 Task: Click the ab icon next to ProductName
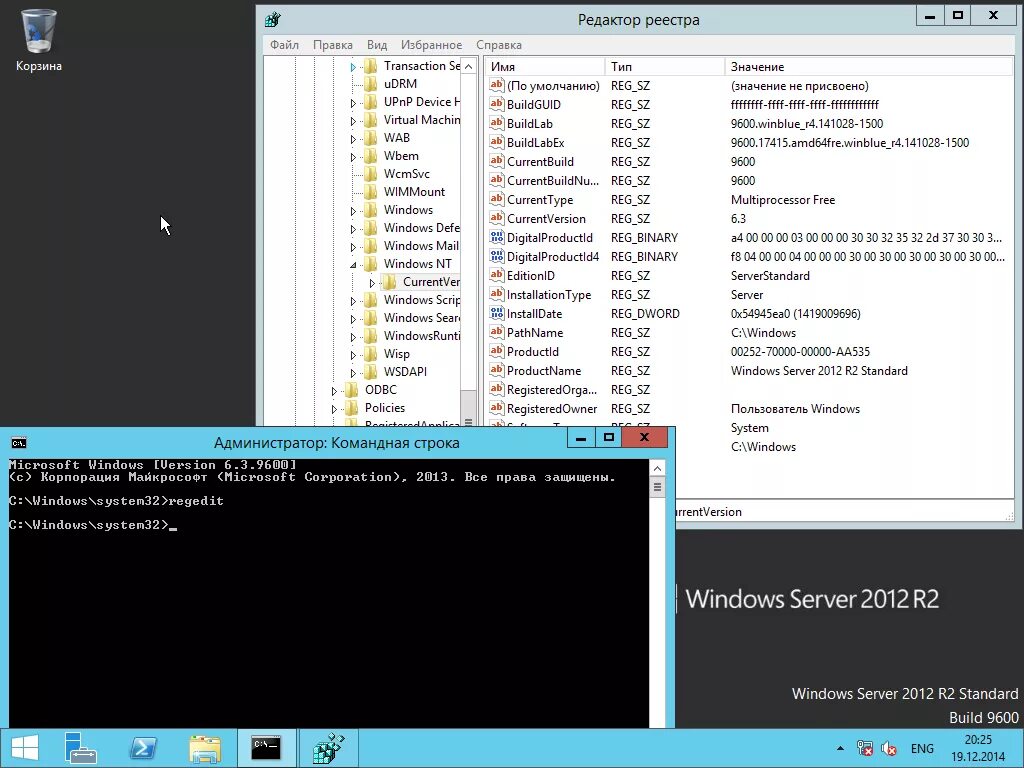(498, 370)
